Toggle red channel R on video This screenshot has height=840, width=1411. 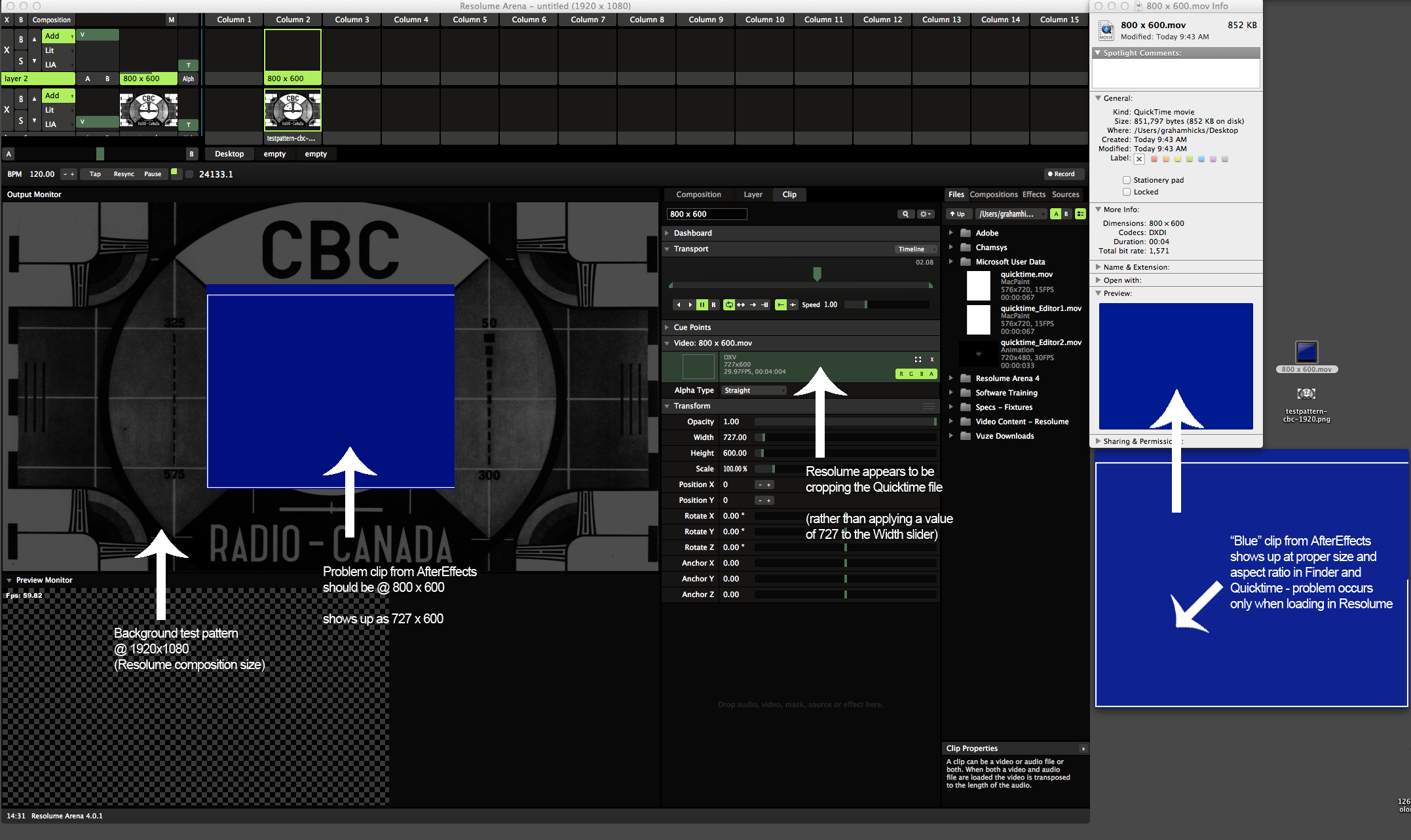click(x=901, y=374)
